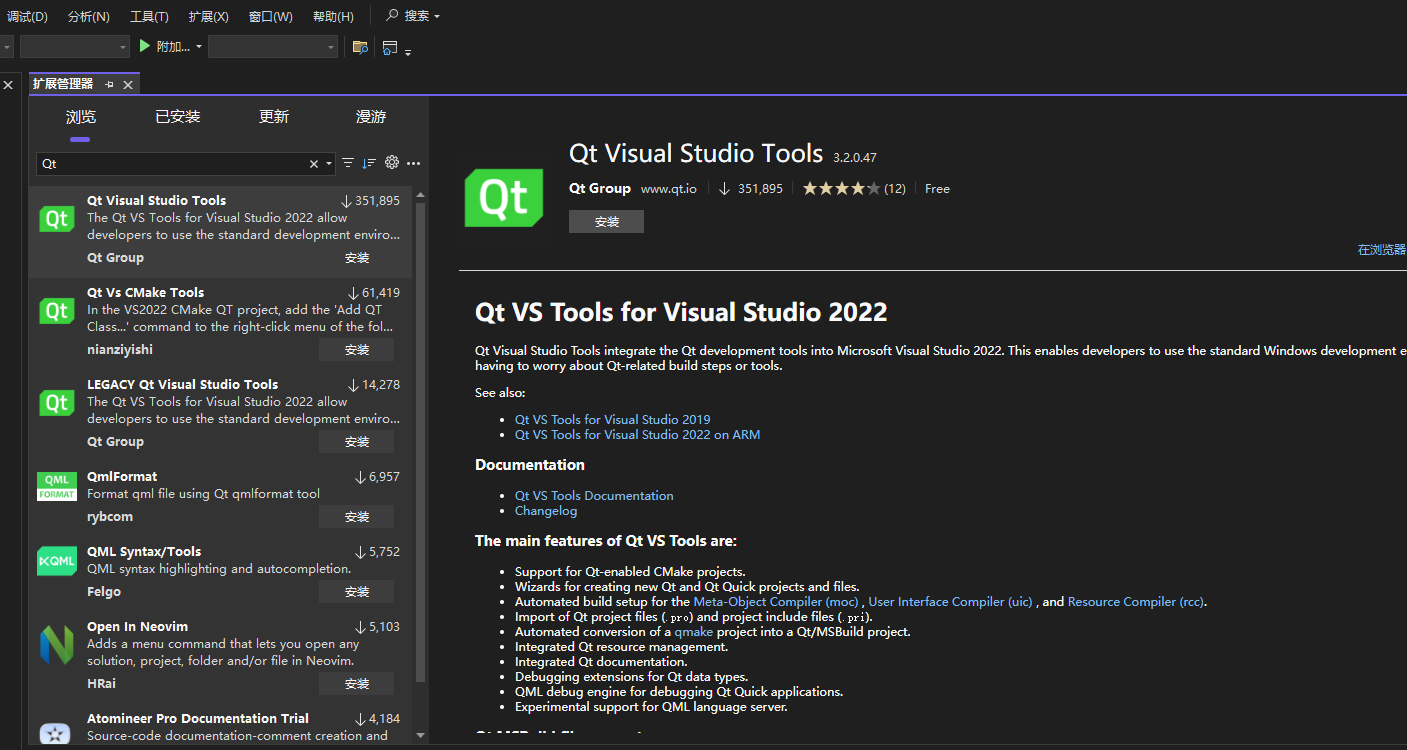The height and width of the screenshot is (750, 1407).
Task: Open the 帮助(H) menu
Action: [x=333, y=16]
